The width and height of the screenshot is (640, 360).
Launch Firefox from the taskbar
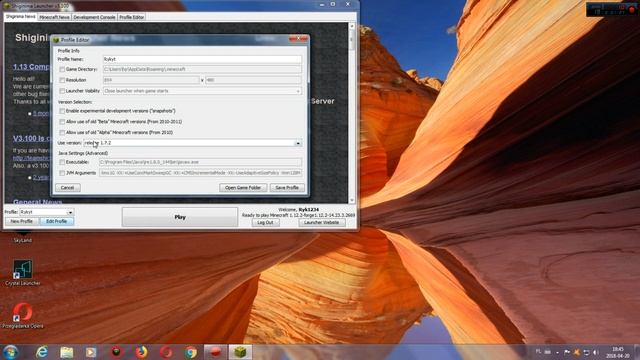click(141, 352)
